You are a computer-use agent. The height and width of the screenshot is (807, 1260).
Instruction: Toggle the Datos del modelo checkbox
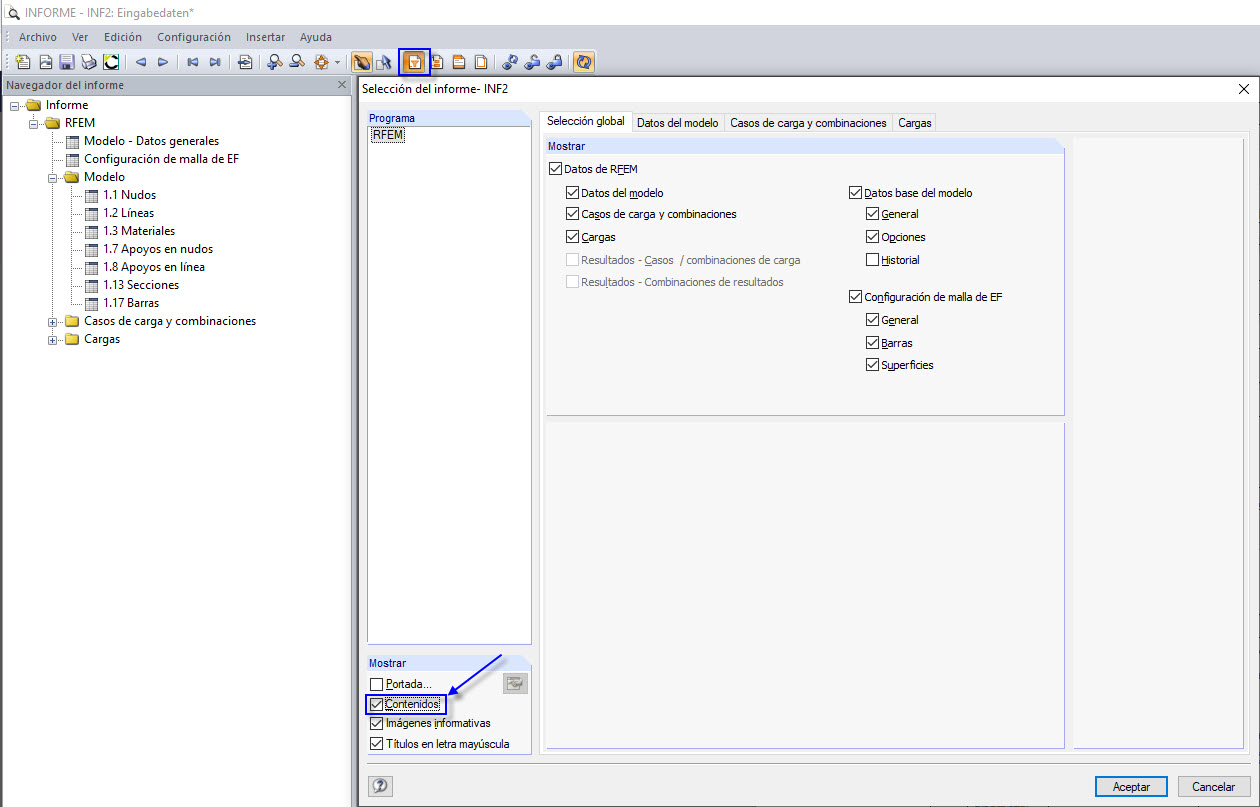[x=572, y=192]
